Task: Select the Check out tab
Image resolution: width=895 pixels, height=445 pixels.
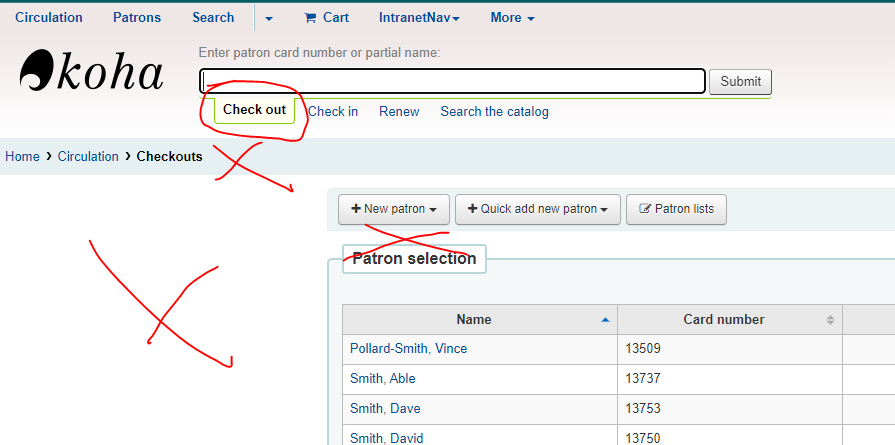Action: pyautogui.click(x=254, y=110)
